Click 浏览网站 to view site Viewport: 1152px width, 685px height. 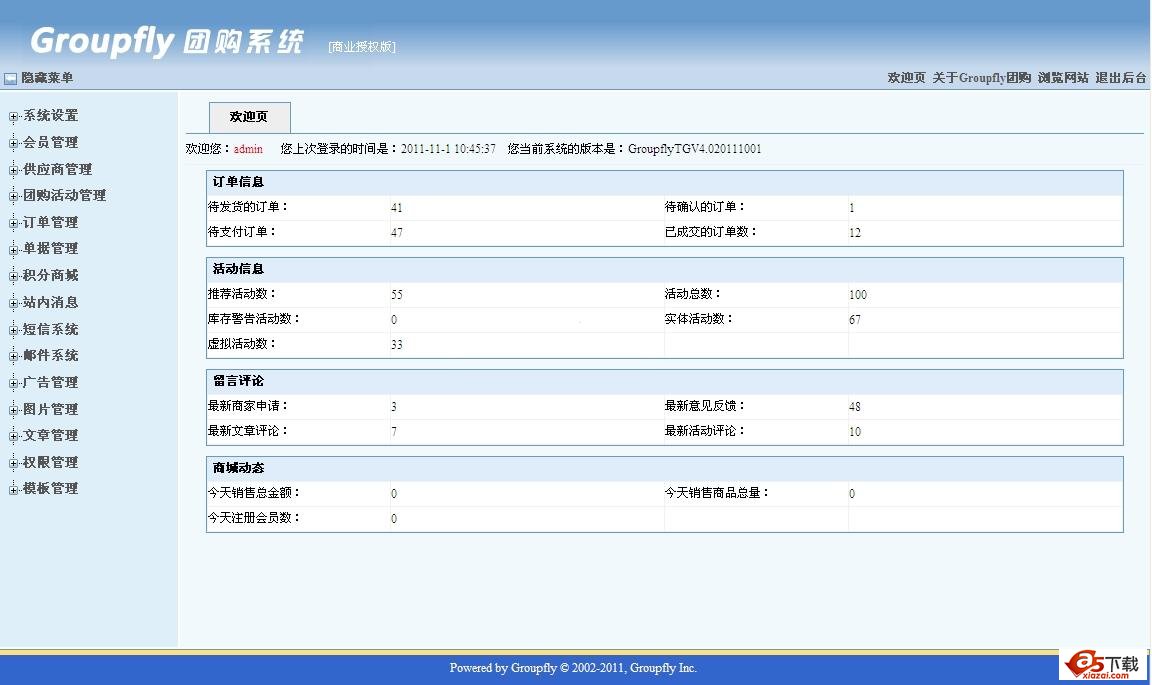[x=1062, y=78]
